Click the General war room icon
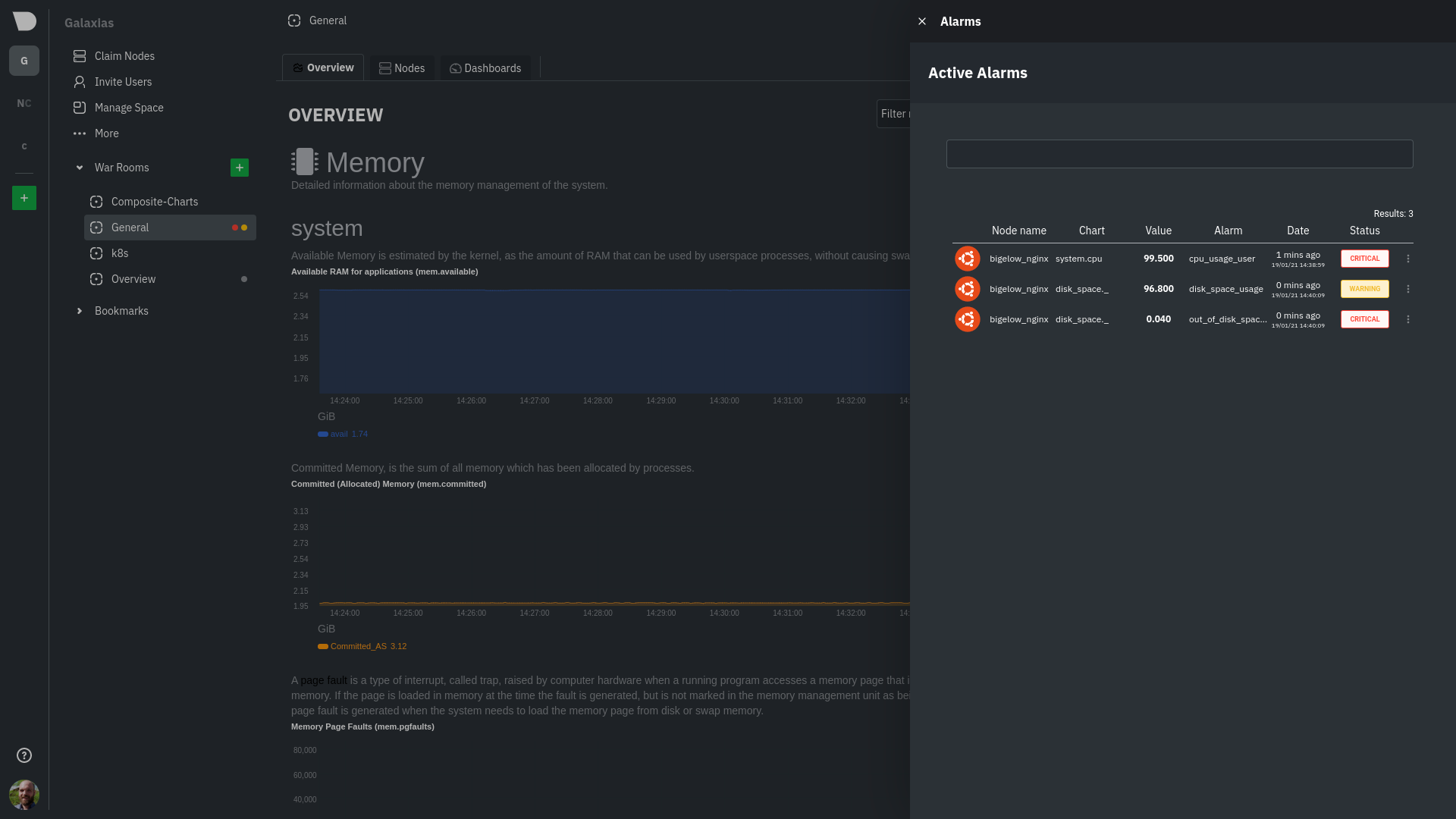1456x819 pixels. [x=96, y=227]
